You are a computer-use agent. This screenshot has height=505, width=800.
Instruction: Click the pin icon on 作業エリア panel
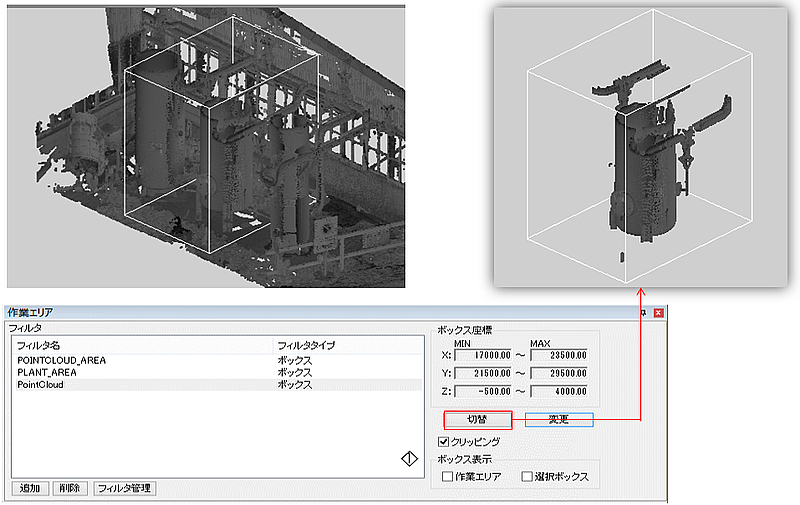[x=644, y=313]
